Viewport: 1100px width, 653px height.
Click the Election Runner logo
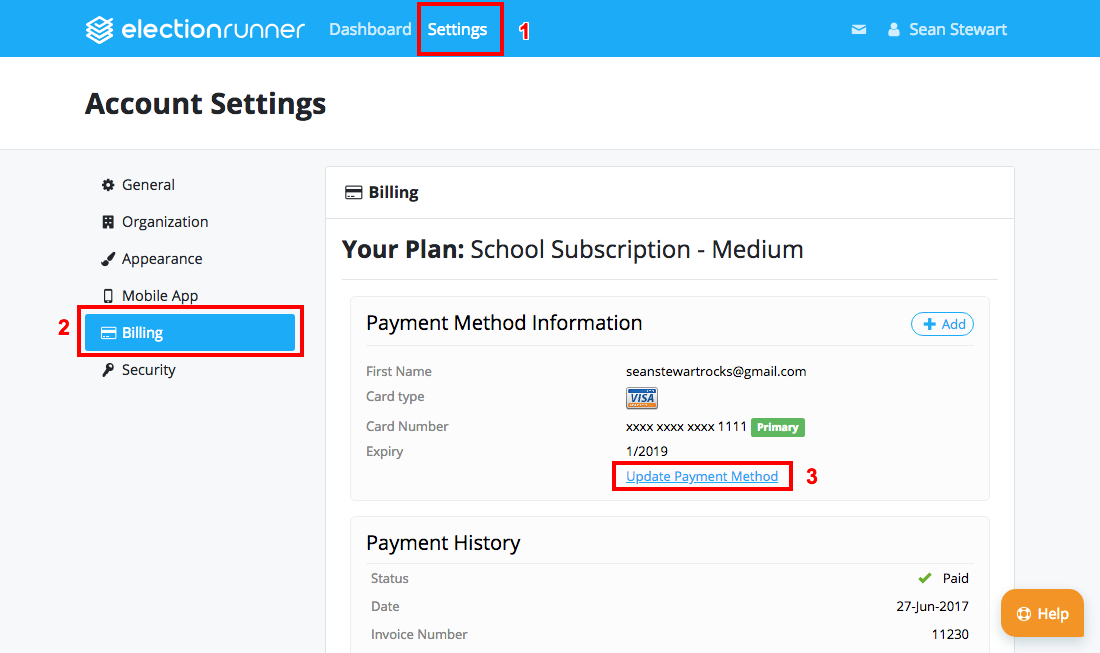coord(195,29)
